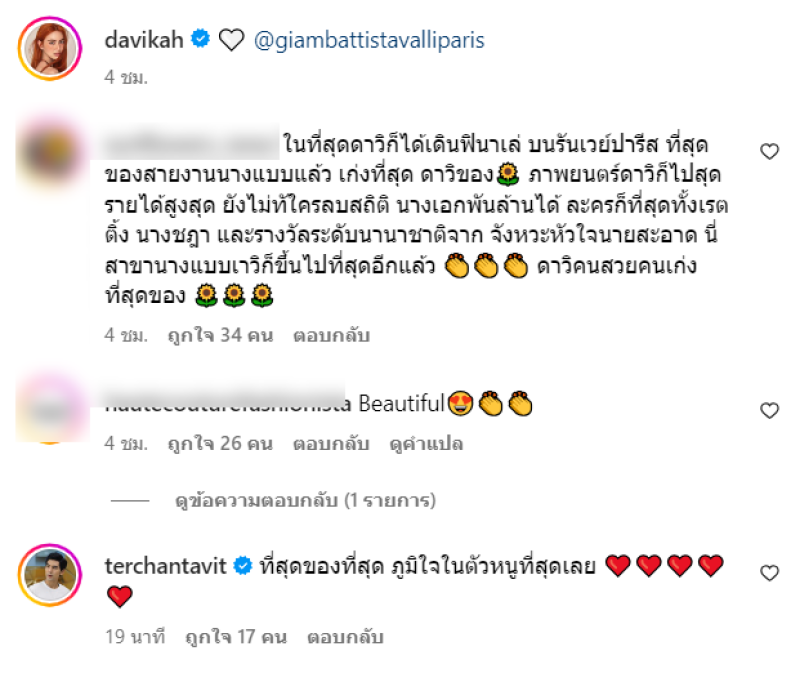Reply to the long Paris runway comment
Screen dimensions: 800x673
(331, 335)
